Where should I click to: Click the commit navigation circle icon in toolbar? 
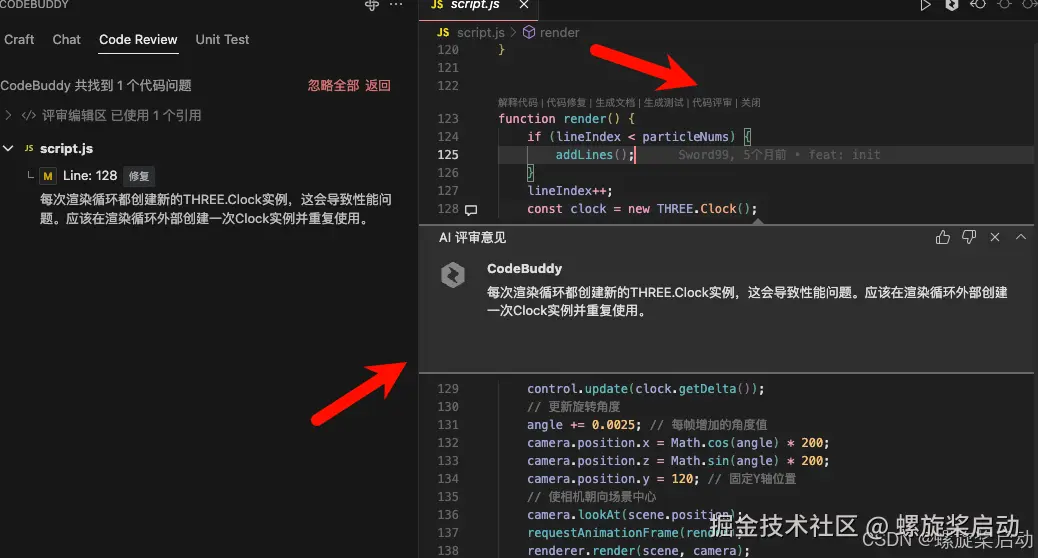1004,5
